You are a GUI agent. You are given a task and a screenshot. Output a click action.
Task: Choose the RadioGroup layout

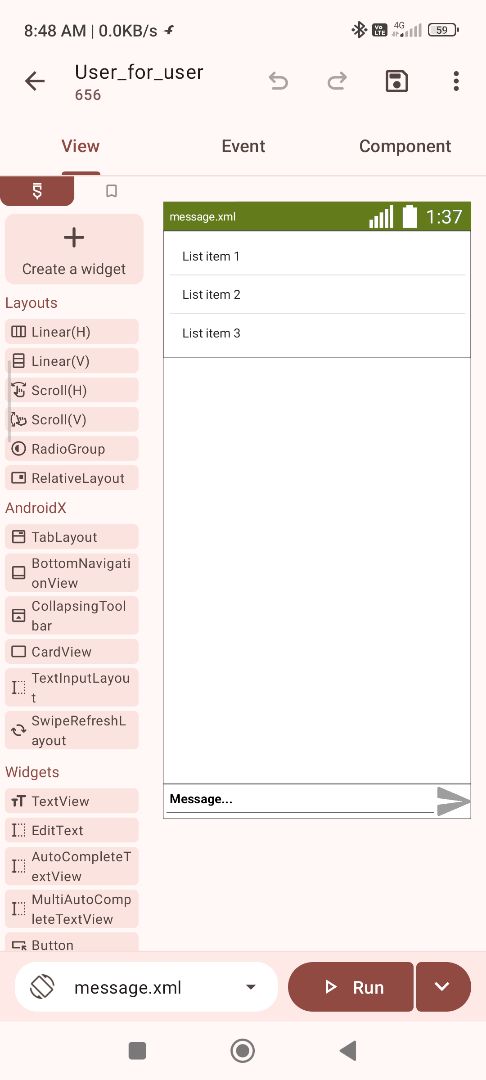point(72,449)
